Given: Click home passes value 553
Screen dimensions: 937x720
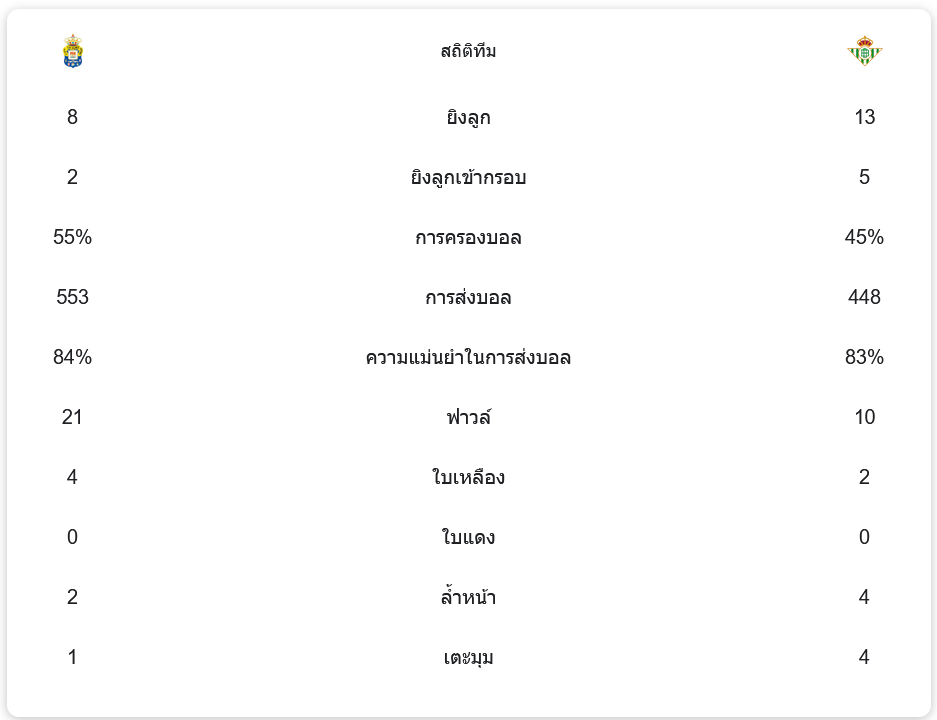Looking at the screenshot, I should [72, 297].
